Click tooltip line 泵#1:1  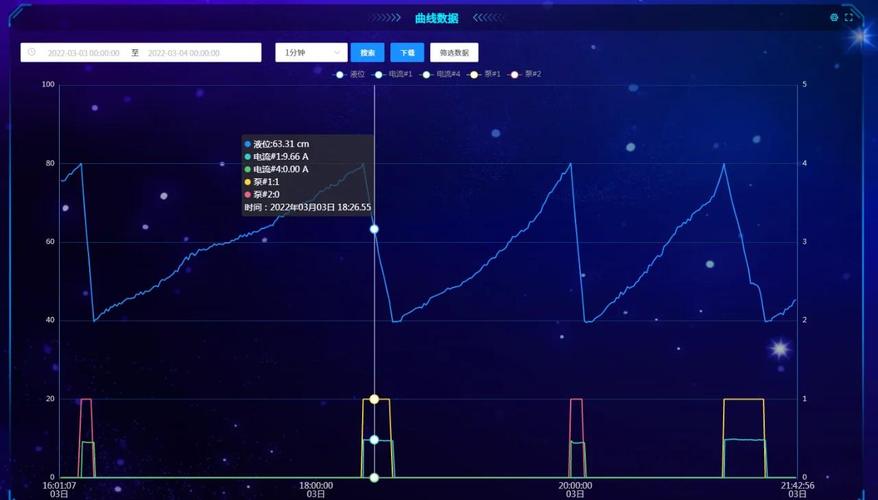[262, 182]
